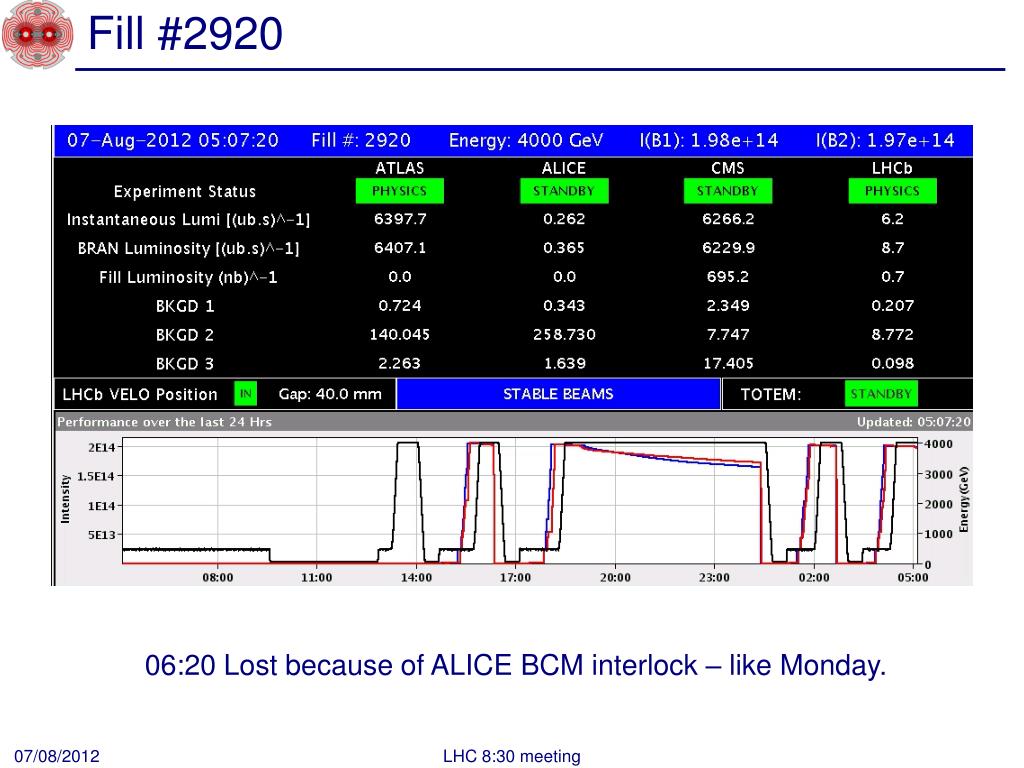Click LHCb BKGD 1 value 0.207
Viewport: 1024px width, 768px height.
click(892, 305)
